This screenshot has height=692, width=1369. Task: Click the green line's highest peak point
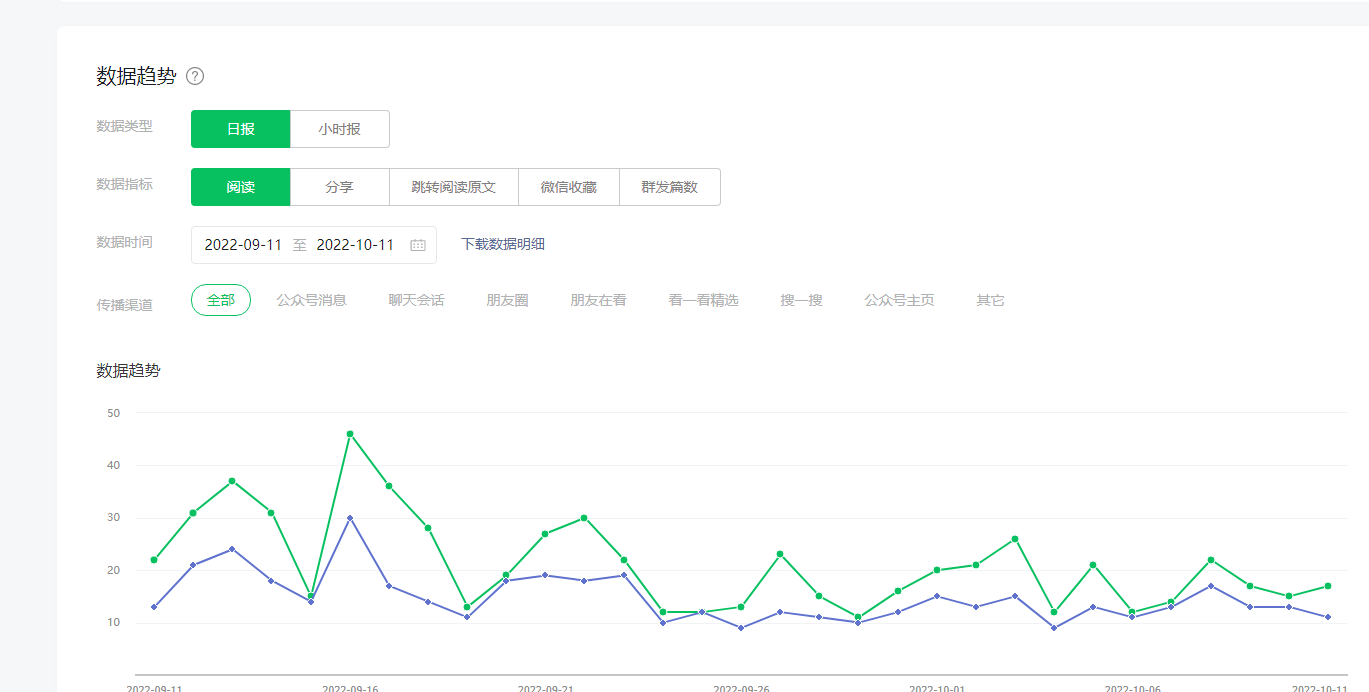(350, 434)
